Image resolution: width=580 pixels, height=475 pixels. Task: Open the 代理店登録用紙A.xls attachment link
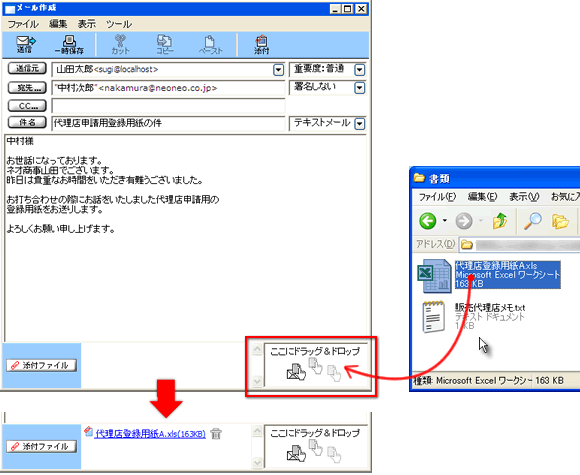(x=150, y=434)
